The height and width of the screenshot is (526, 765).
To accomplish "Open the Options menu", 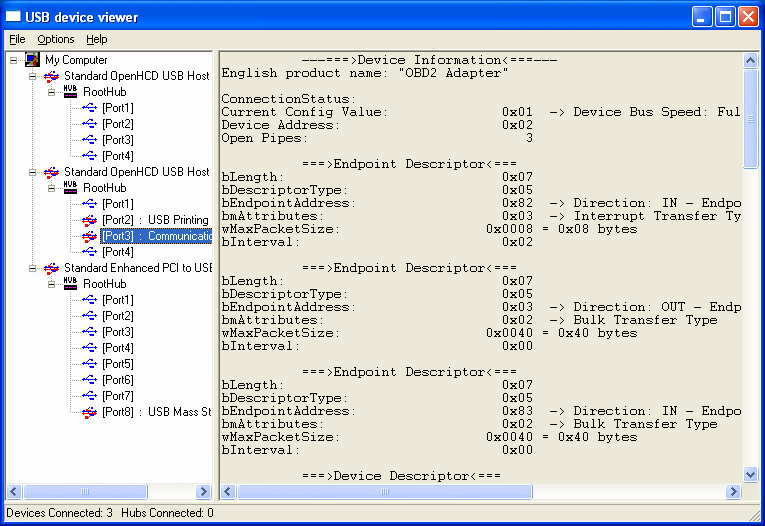I will [56, 39].
